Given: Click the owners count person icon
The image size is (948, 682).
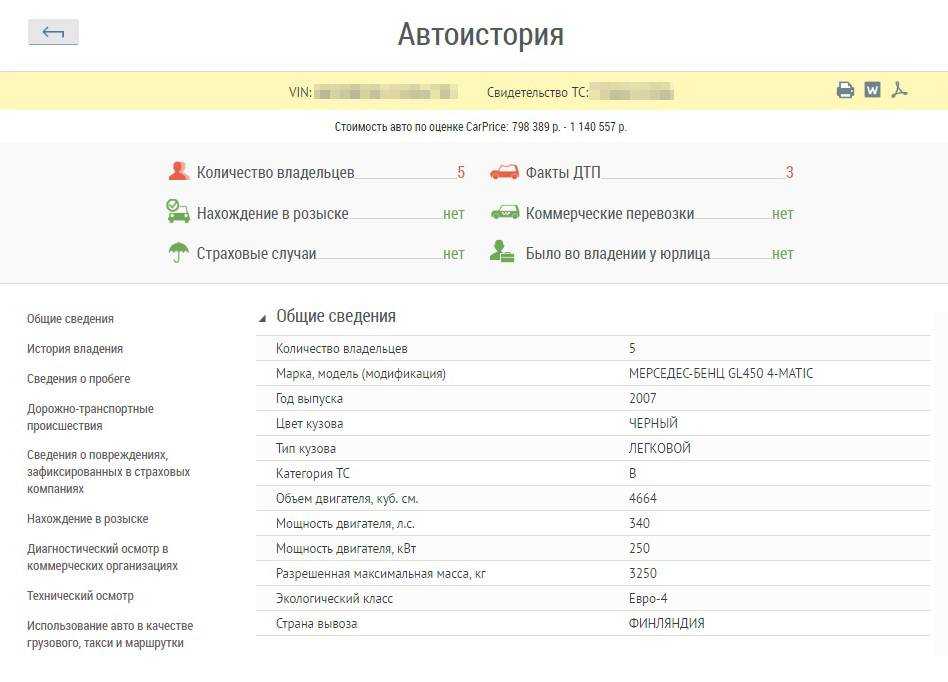Looking at the screenshot, I should tap(179, 172).
